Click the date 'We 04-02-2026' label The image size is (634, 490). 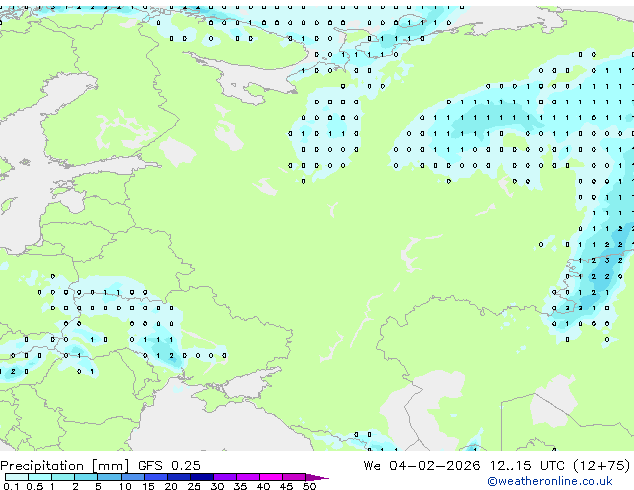tap(422, 466)
